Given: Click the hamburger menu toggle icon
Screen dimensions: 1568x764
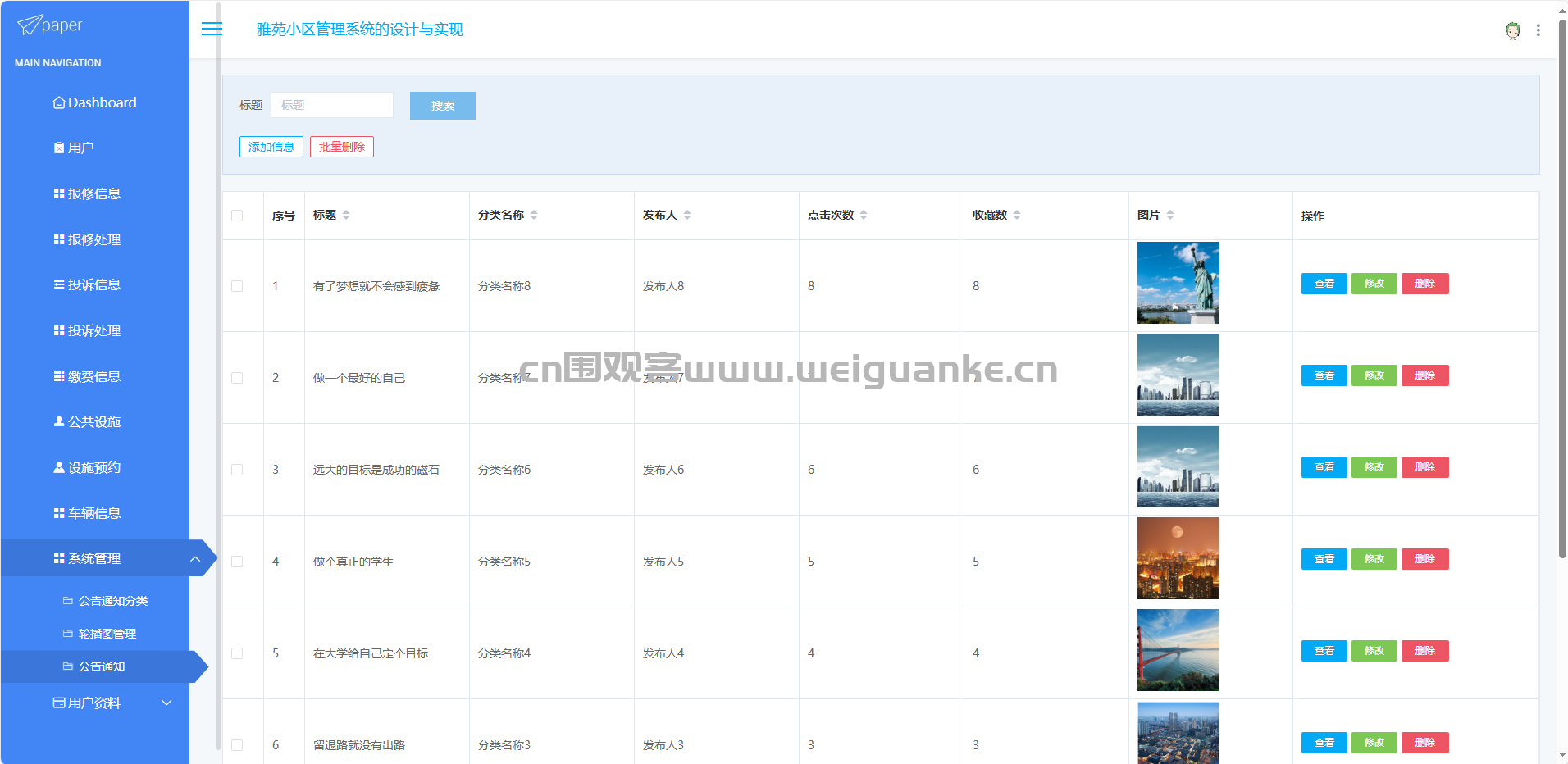Looking at the screenshot, I should pos(212,30).
